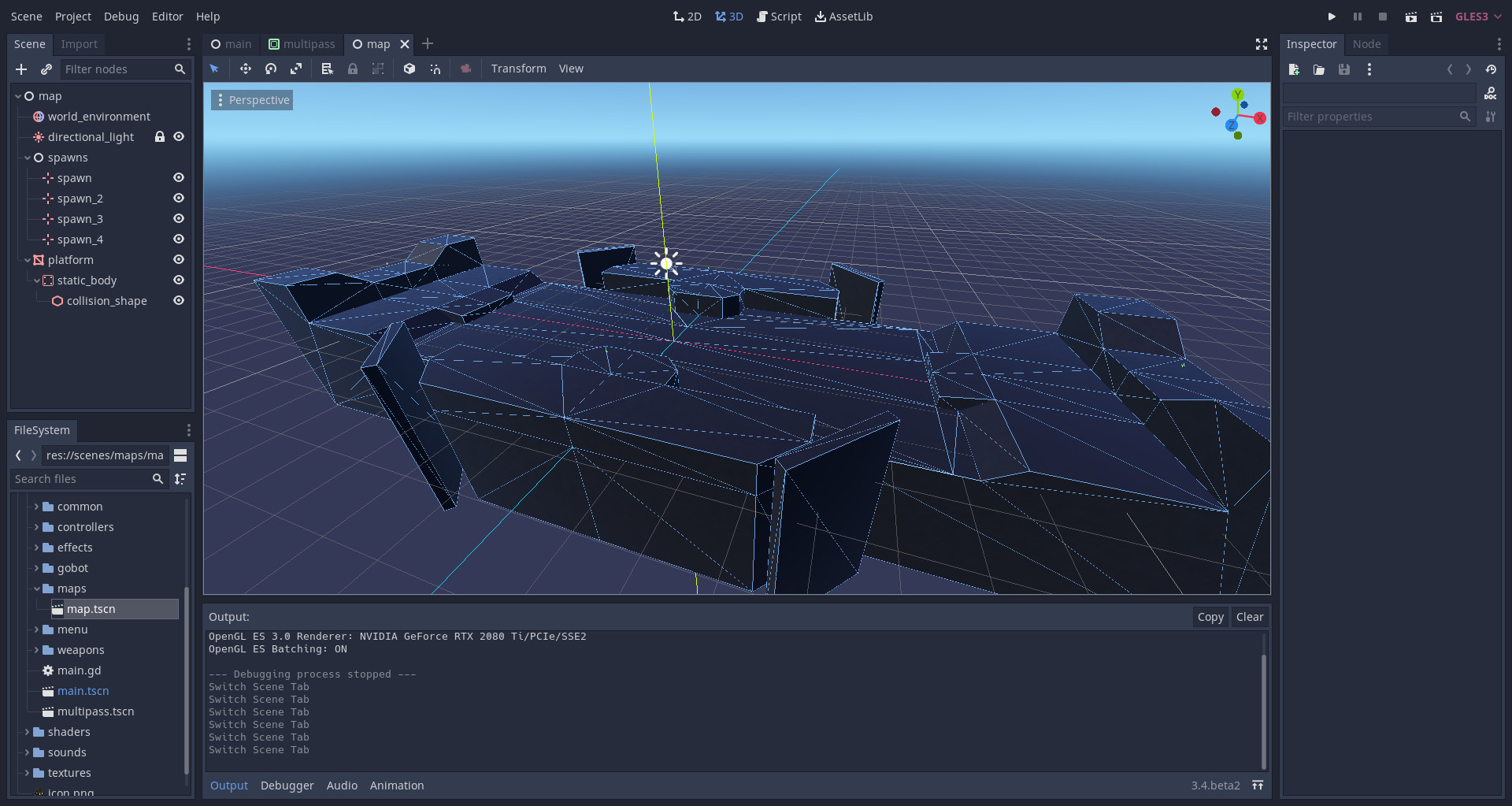Open the Transform menu in the viewport

click(x=518, y=69)
